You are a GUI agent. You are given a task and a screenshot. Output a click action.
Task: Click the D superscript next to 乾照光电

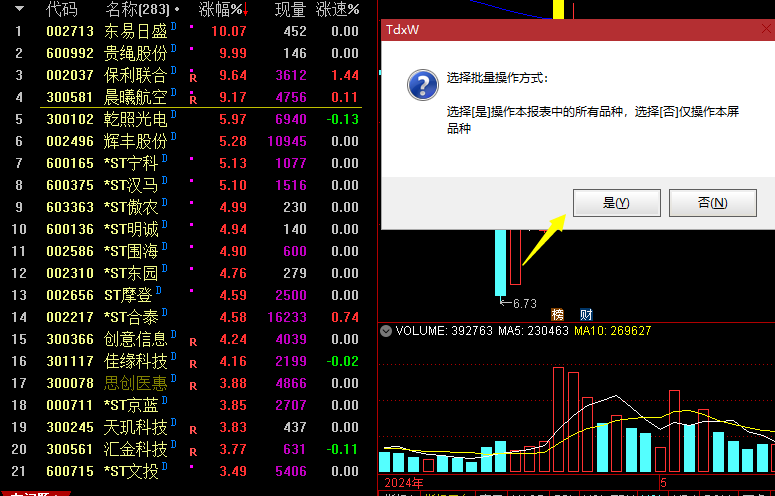click(174, 114)
